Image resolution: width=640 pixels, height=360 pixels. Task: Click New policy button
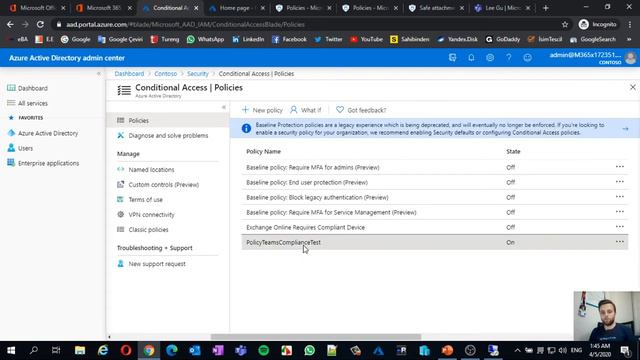262,110
